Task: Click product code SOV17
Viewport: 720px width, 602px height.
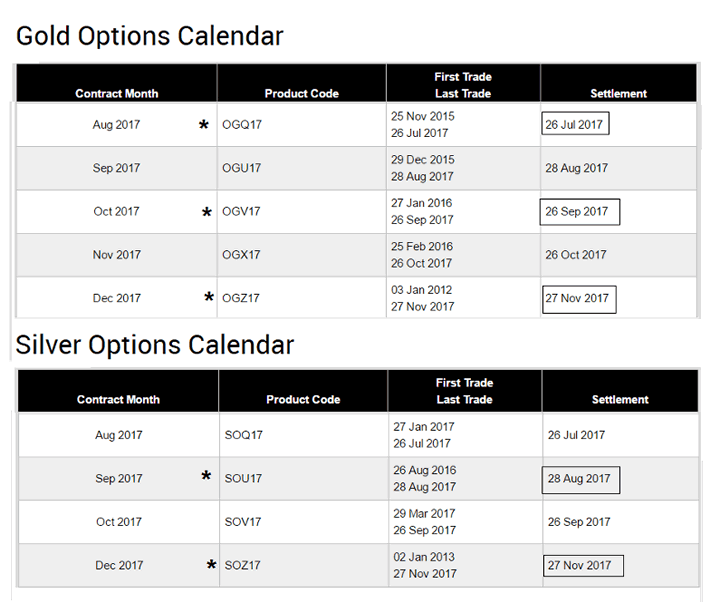Action: pos(244,522)
